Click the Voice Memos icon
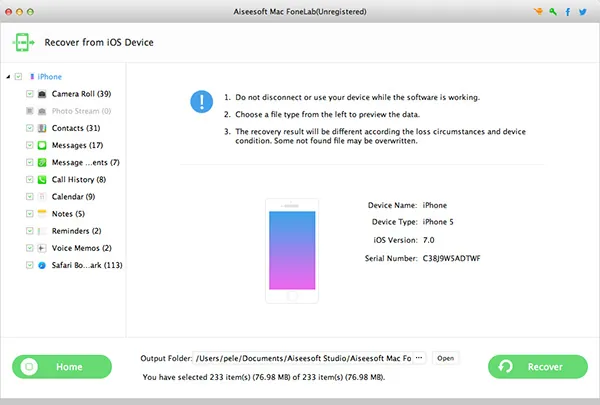Image resolution: width=600 pixels, height=405 pixels. pyautogui.click(x=42, y=248)
